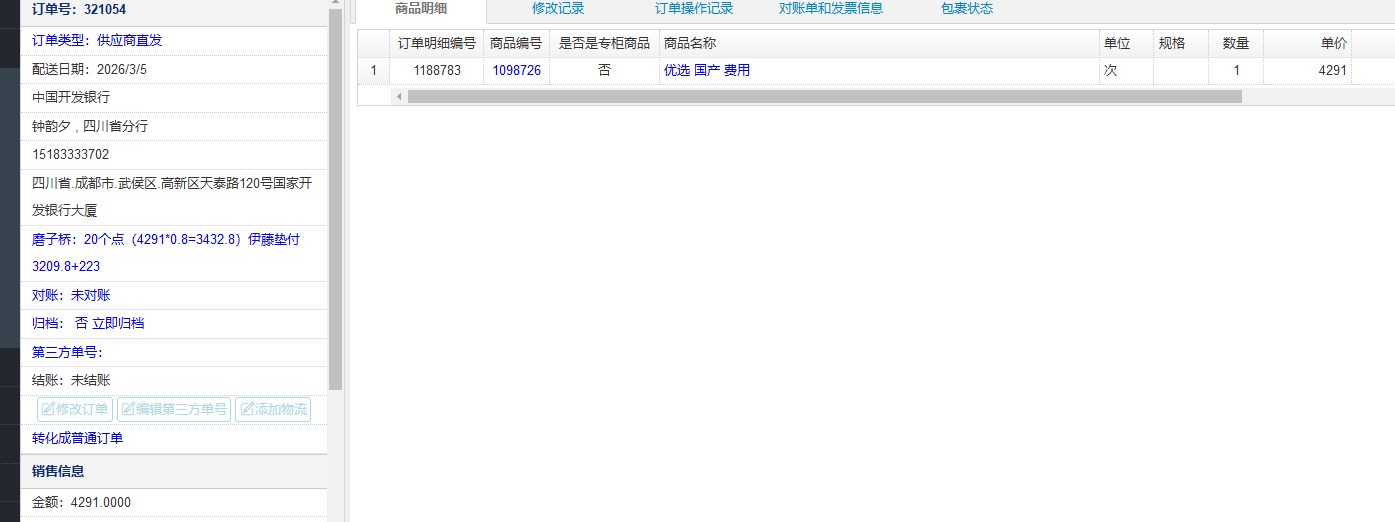Click the table's left scroll arrow
The image size is (1395, 522).
(398, 97)
